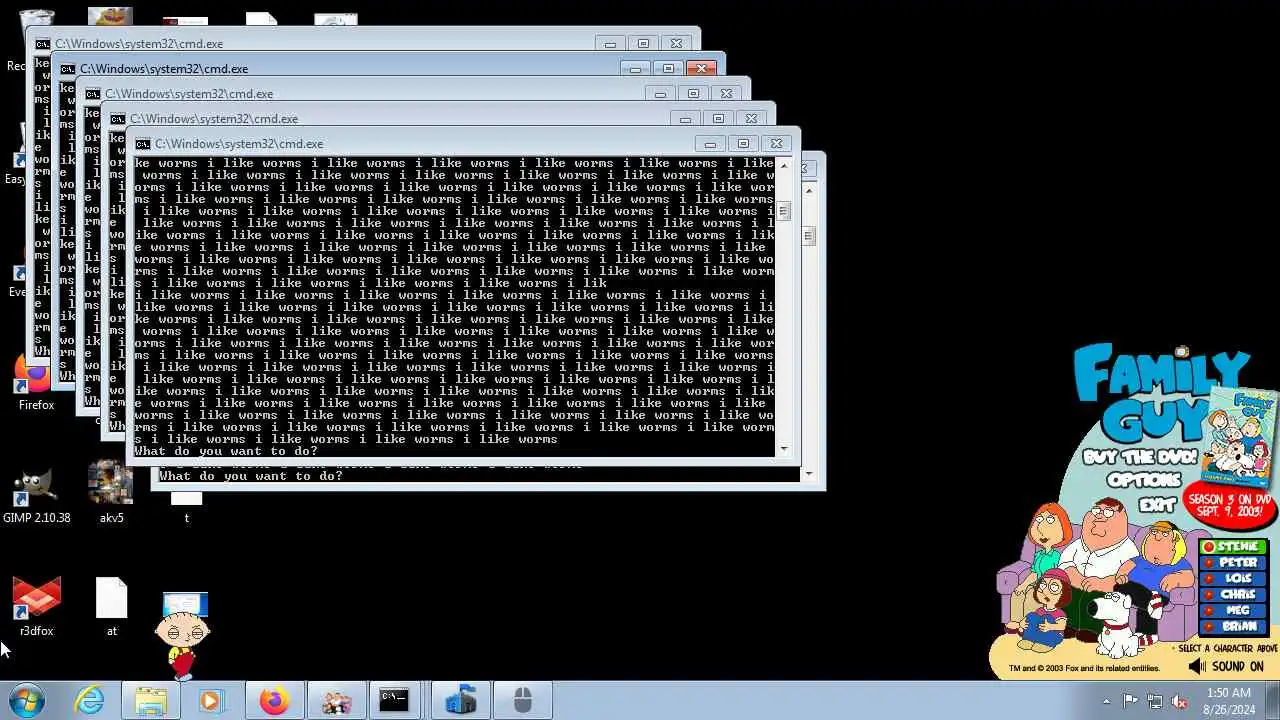The image size is (1280, 720).
Task: Open system menu icon of rearmost cmd window
Action: pos(43,44)
